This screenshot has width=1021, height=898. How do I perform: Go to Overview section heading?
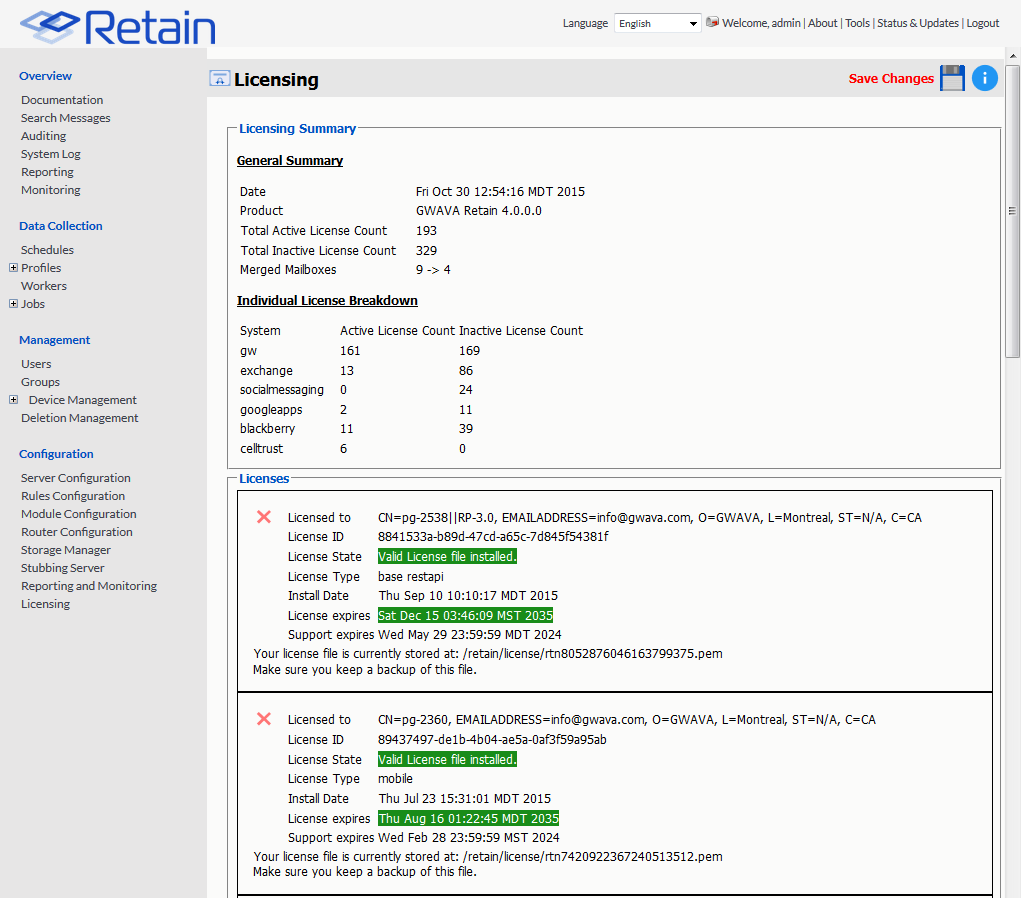coord(45,76)
